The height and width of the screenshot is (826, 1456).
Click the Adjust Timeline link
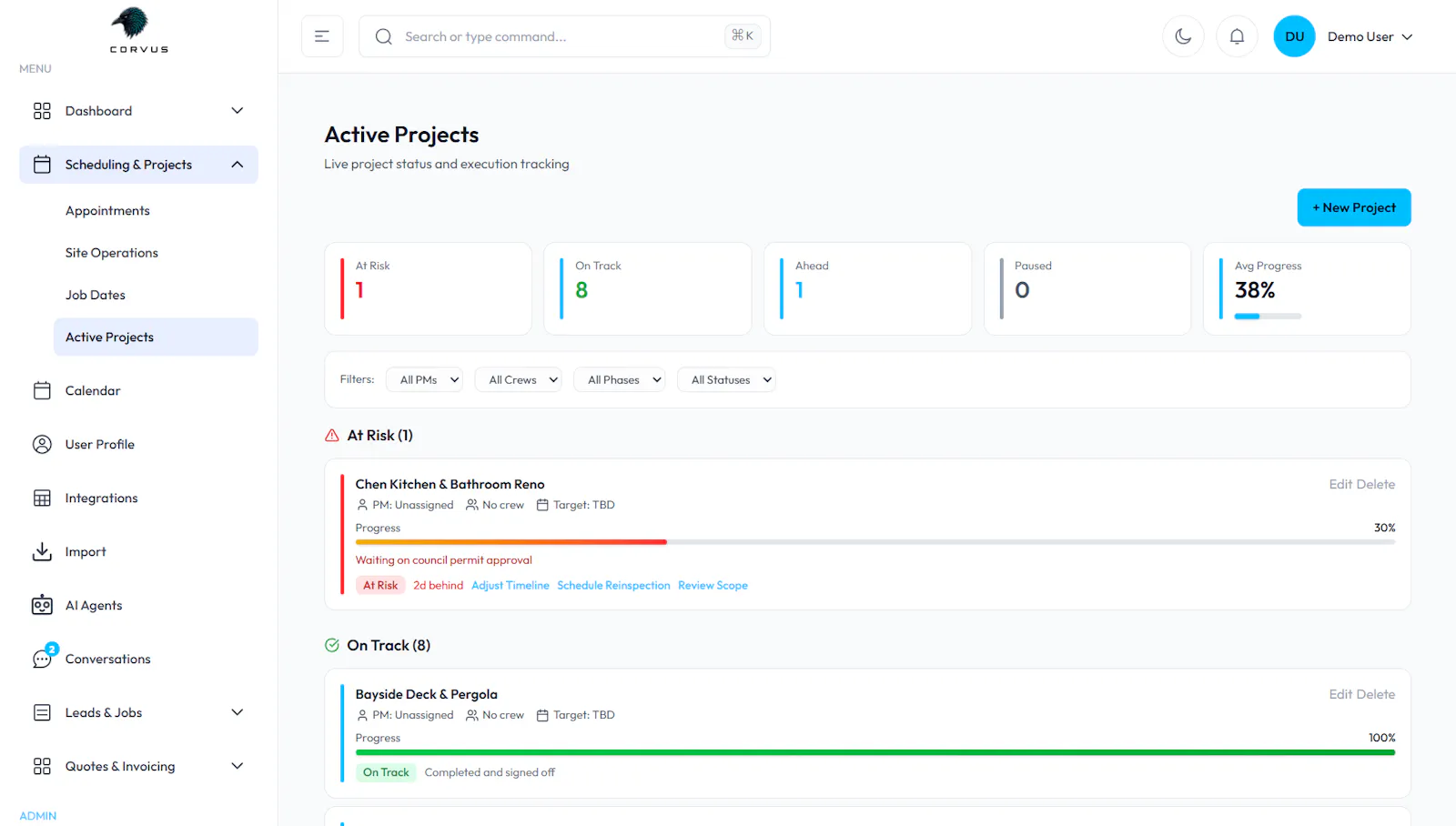511,585
